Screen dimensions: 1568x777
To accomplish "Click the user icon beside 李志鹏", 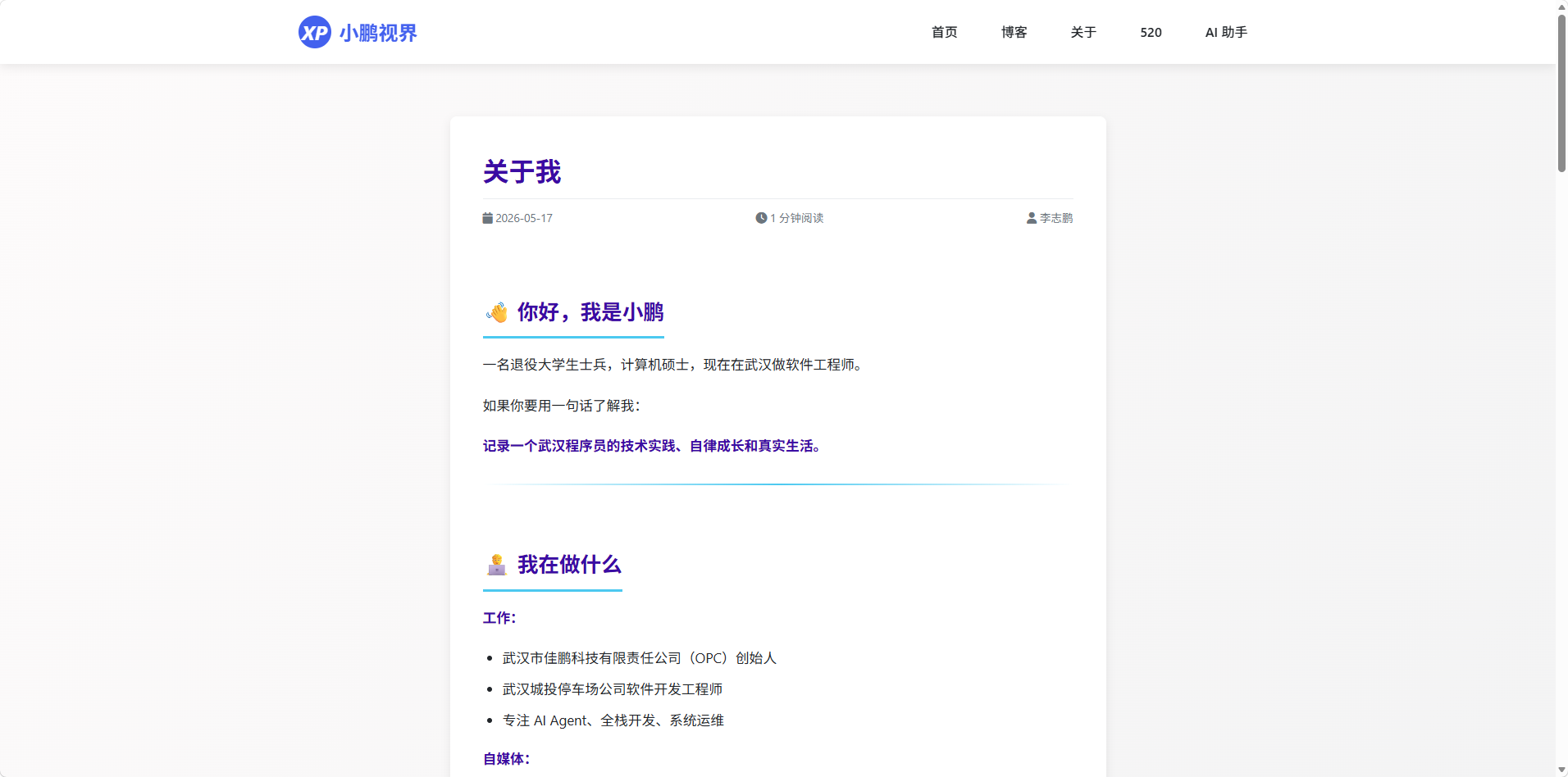I will pyautogui.click(x=1032, y=218).
